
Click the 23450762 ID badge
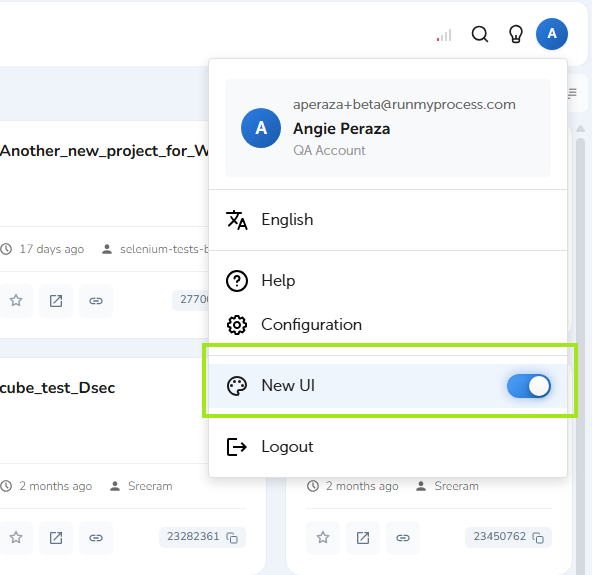click(508, 537)
